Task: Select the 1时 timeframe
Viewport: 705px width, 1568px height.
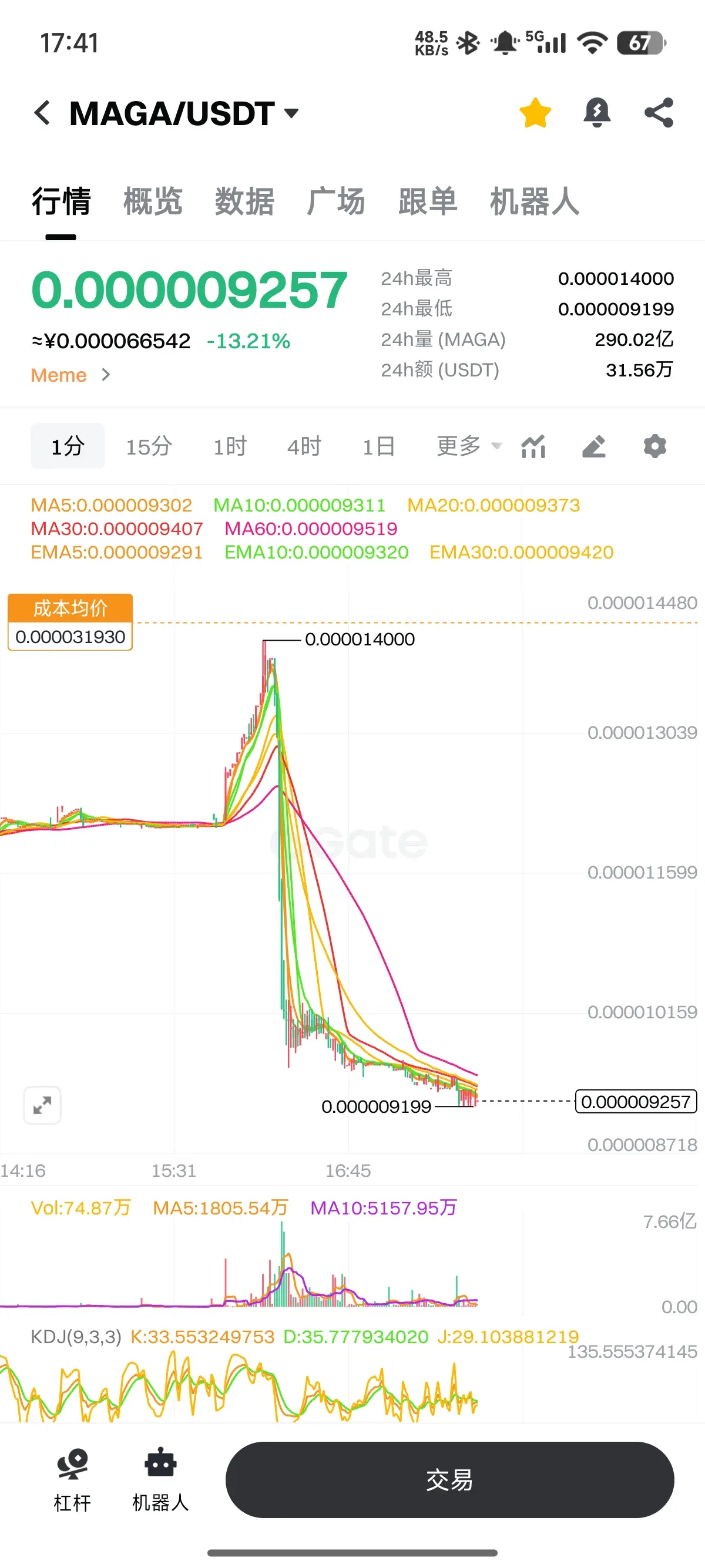Action: (230, 446)
